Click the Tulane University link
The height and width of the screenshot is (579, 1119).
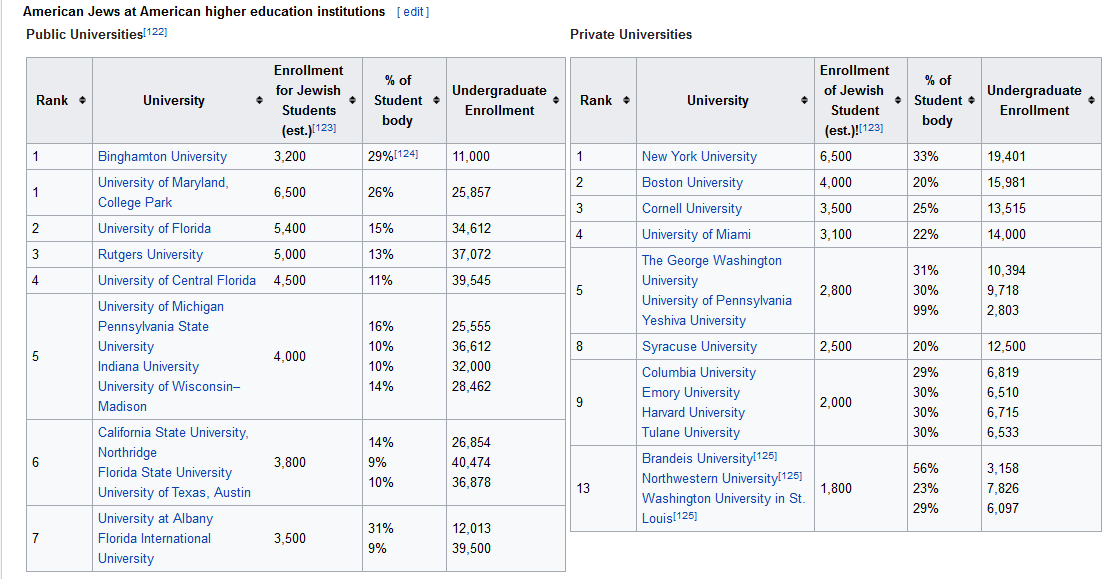690,433
